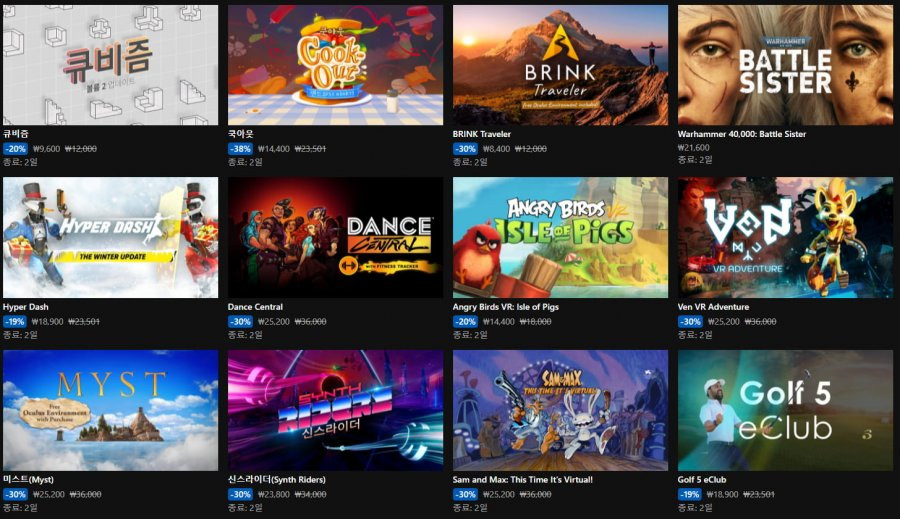The width and height of the screenshot is (900, 519).
Task: Click the Sam and Max: This Time It's Virtual! title
Action: pos(522,479)
